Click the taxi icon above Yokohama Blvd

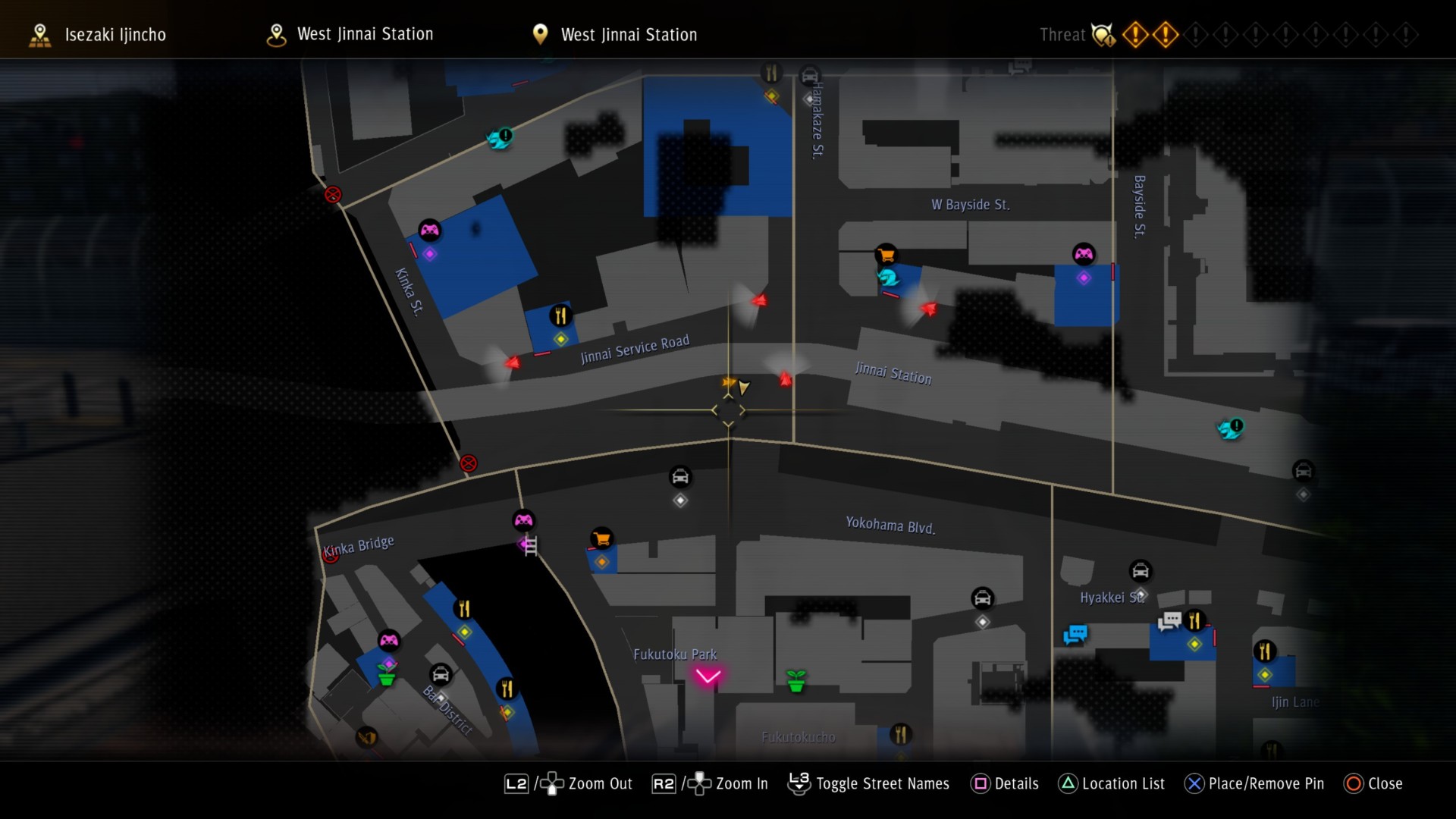tap(680, 477)
